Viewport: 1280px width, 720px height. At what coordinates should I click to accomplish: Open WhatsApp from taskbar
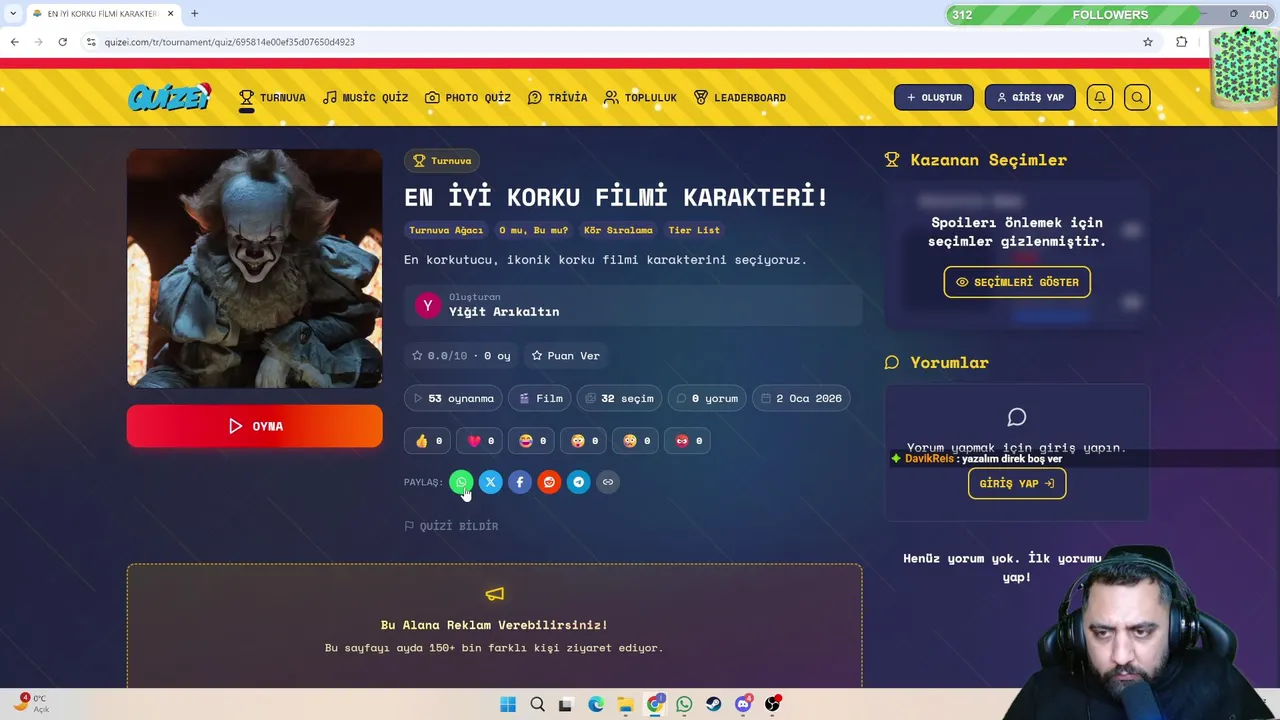pyautogui.click(x=684, y=704)
